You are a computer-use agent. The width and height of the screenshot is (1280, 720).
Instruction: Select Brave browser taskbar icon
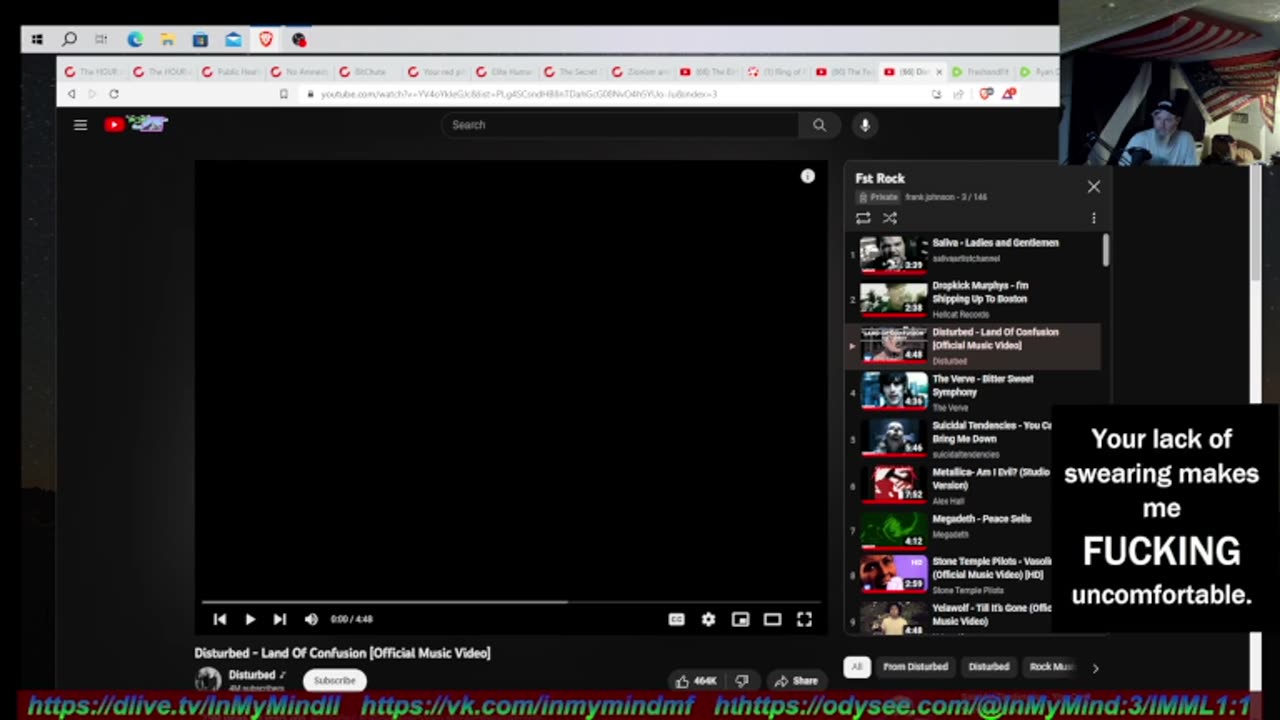coord(266,40)
